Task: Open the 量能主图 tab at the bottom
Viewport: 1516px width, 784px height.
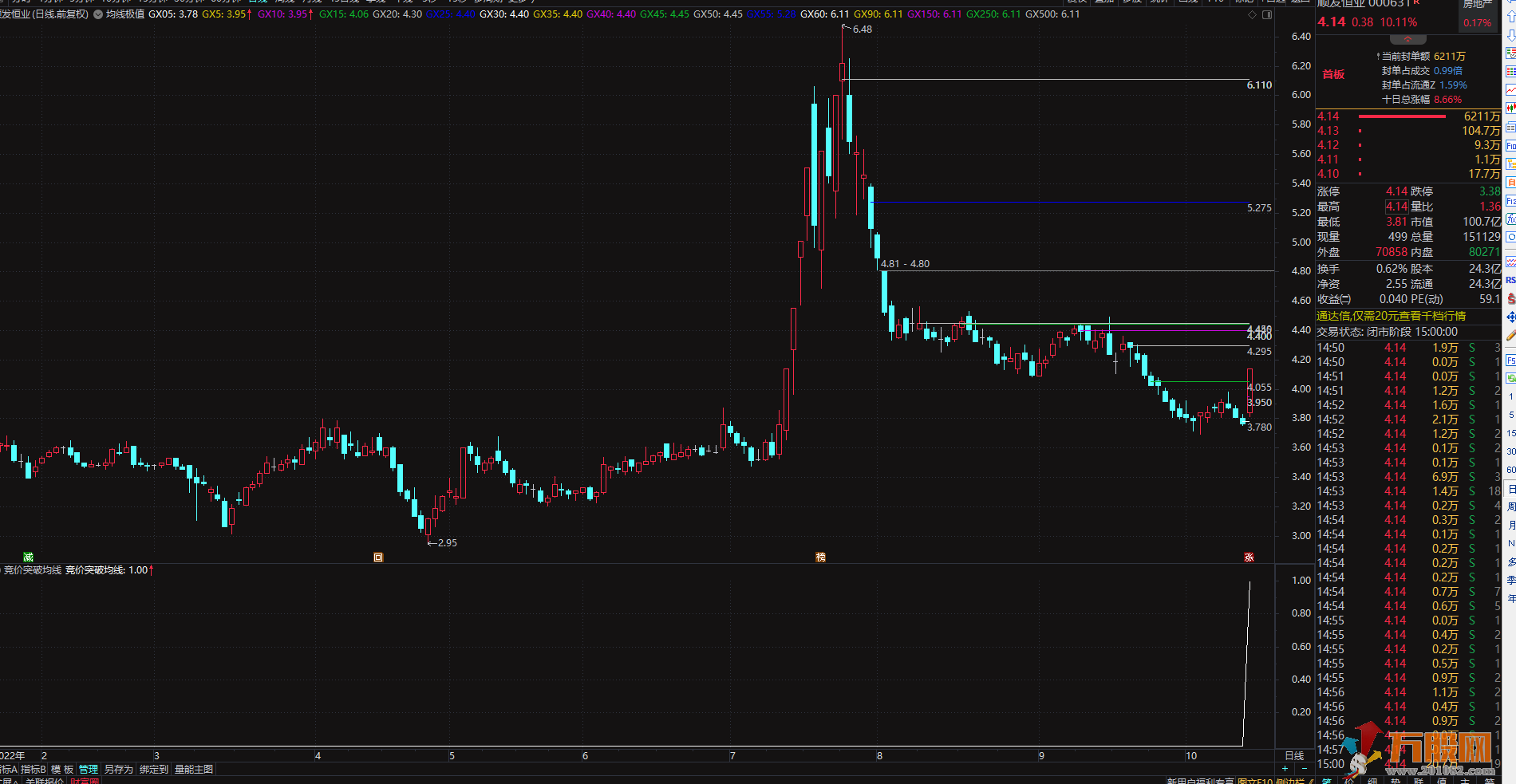Action: 194,770
